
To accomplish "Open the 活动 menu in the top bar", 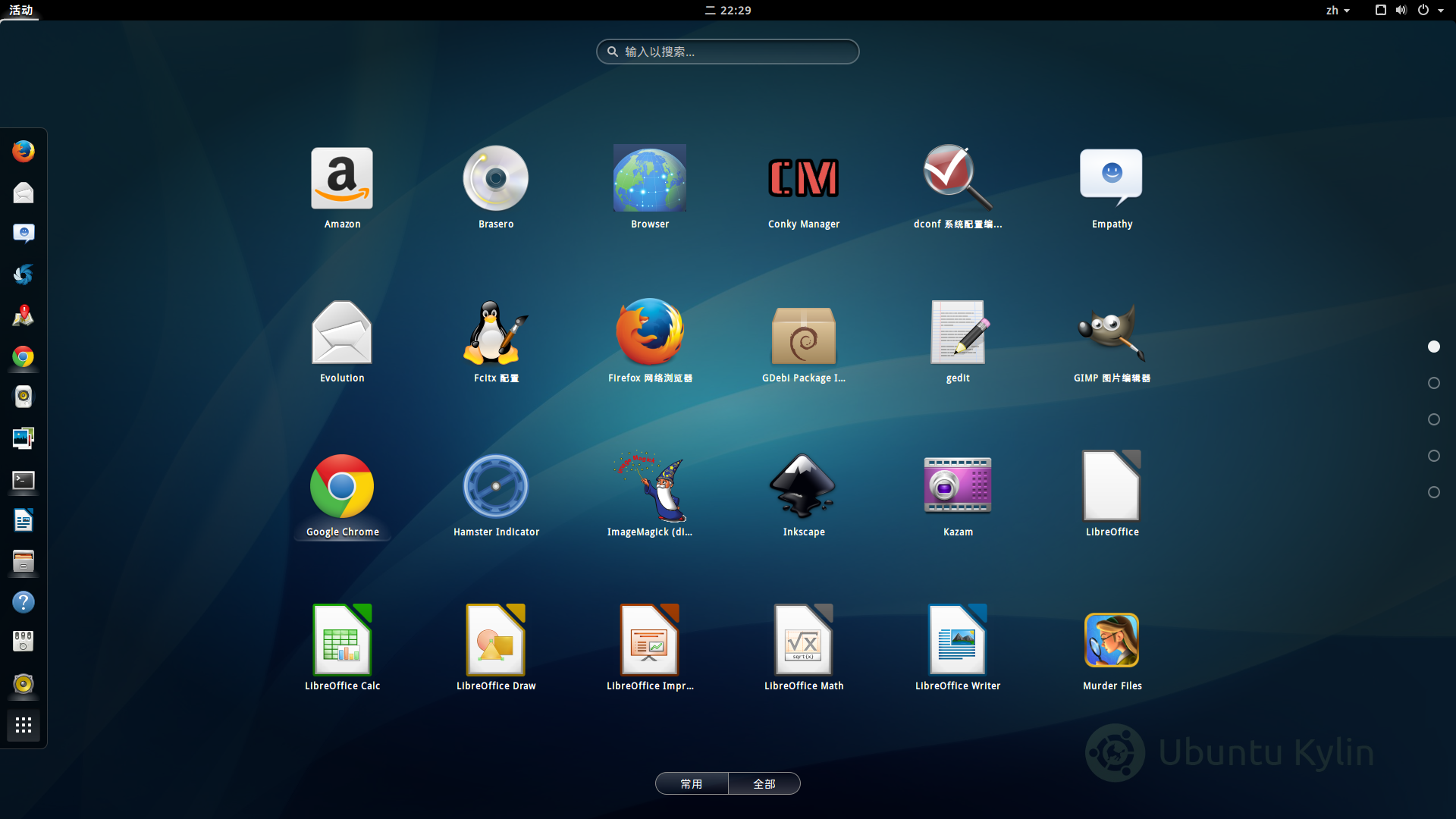I will 21,11.
